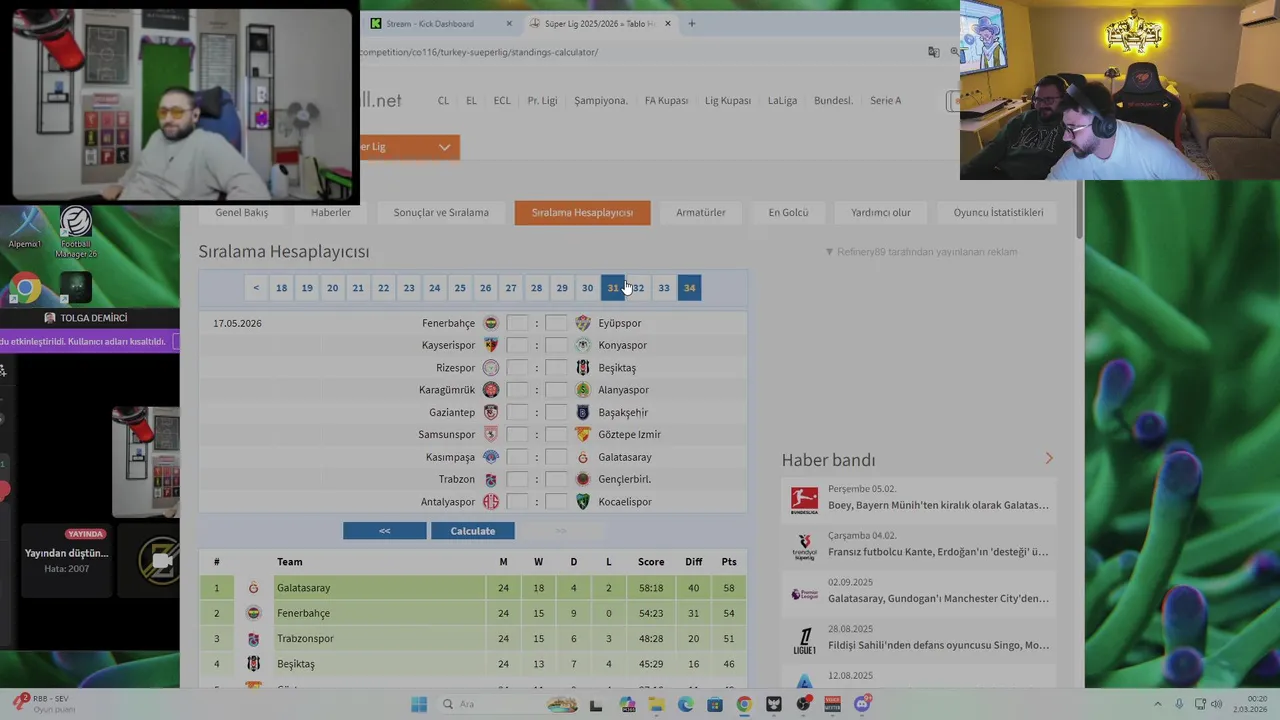The width and height of the screenshot is (1280, 720).
Task: Open Microsoft Edge from the taskbar
Action: point(685,704)
